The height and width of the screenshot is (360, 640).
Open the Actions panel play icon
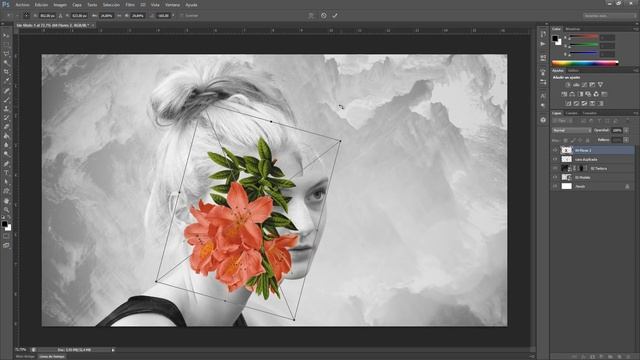(543, 44)
